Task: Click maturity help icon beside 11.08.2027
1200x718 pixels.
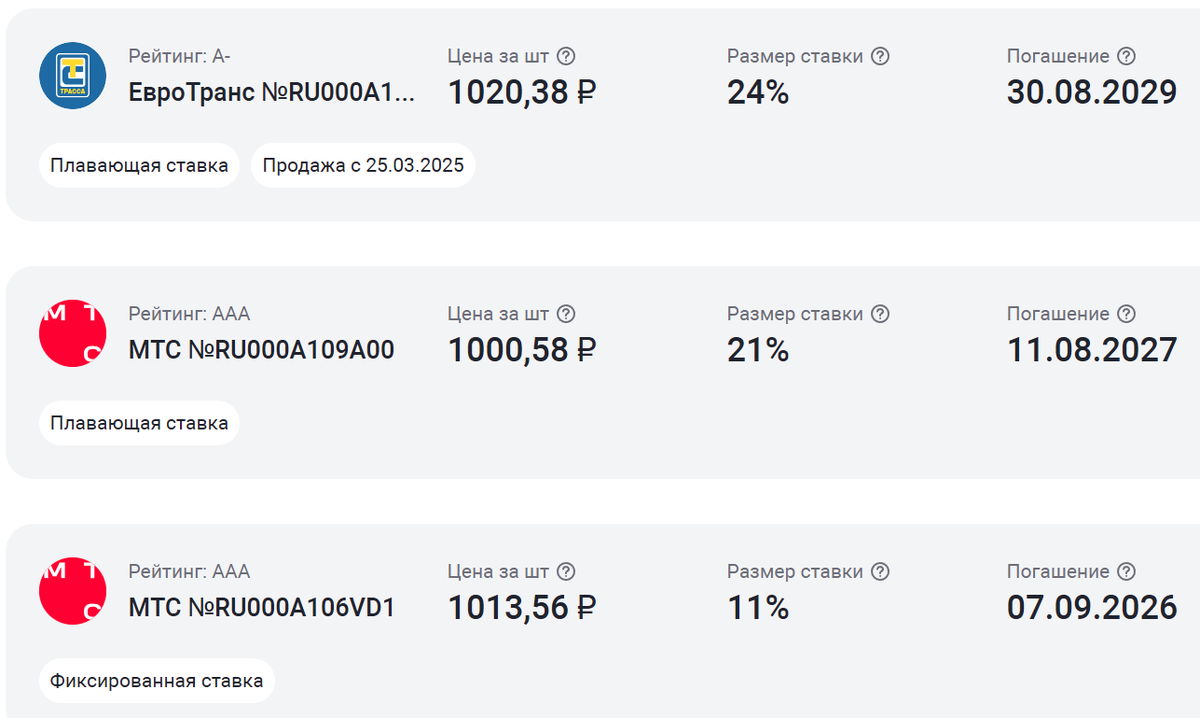Action: [x=1126, y=314]
